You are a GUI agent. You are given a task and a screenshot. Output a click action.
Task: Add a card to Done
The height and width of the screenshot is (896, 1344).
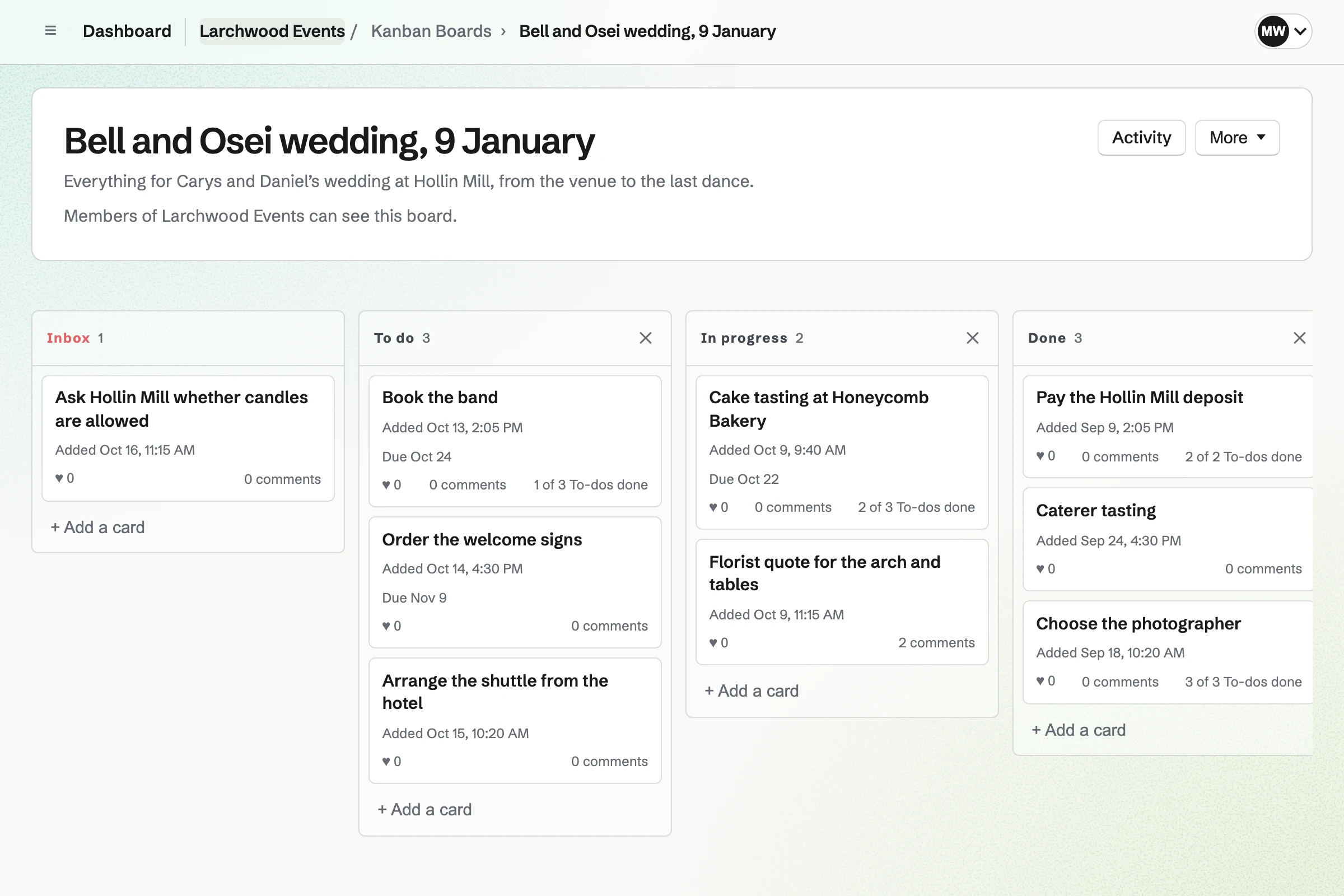(x=1079, y=730)
